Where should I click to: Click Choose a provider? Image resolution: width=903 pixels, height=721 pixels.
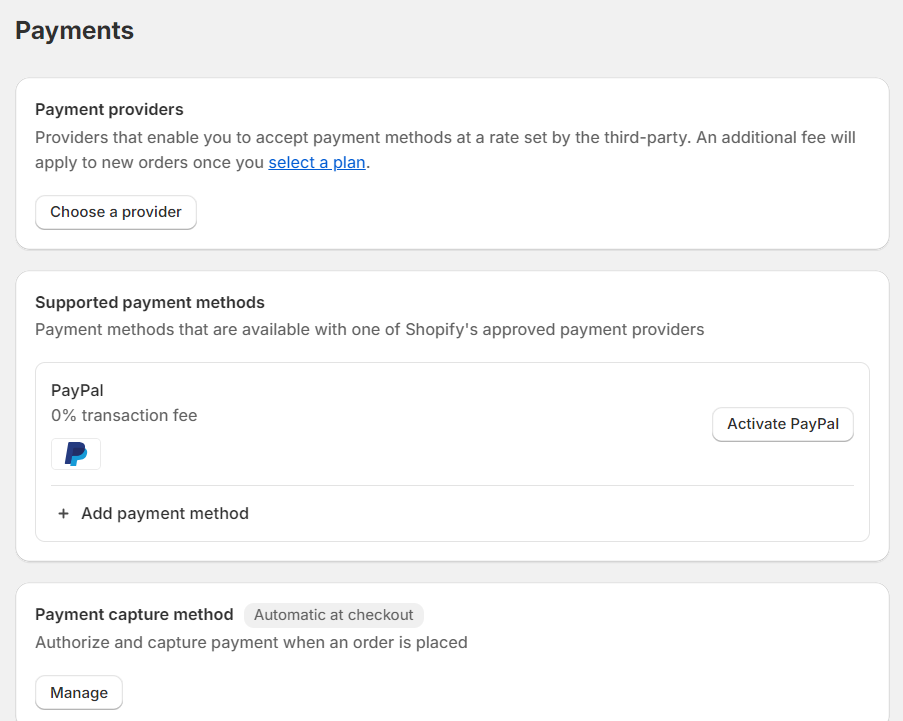point(115,212)
